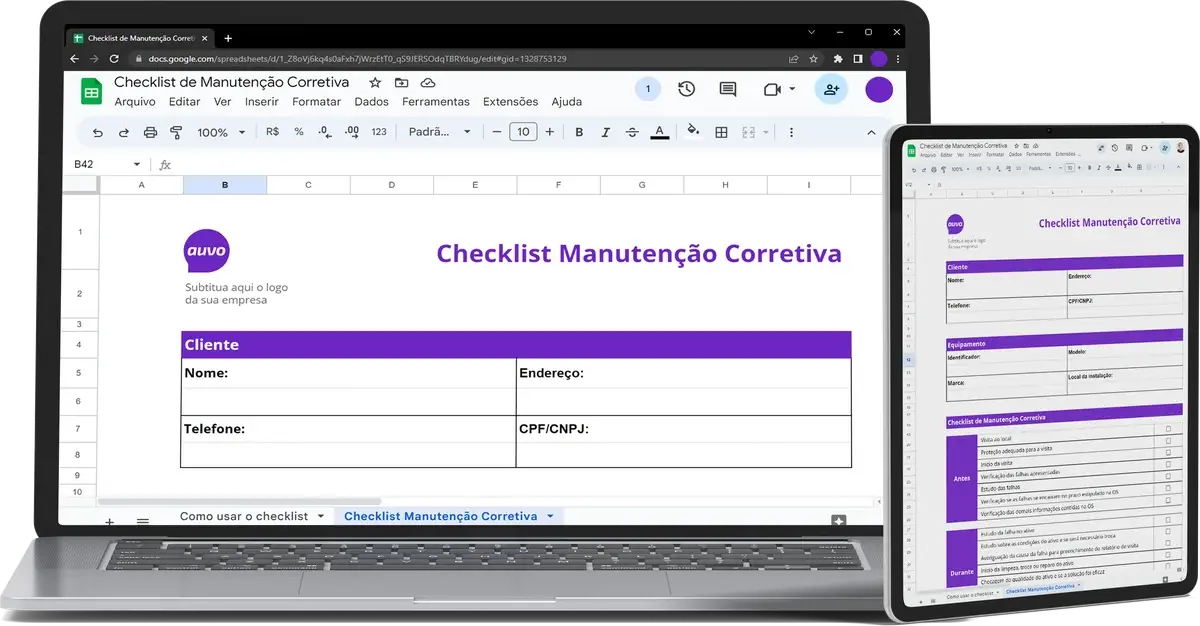Screen dimensions: 1200x626
Task: Click the '1' activity badge on laptop
Action: point(648,89)
